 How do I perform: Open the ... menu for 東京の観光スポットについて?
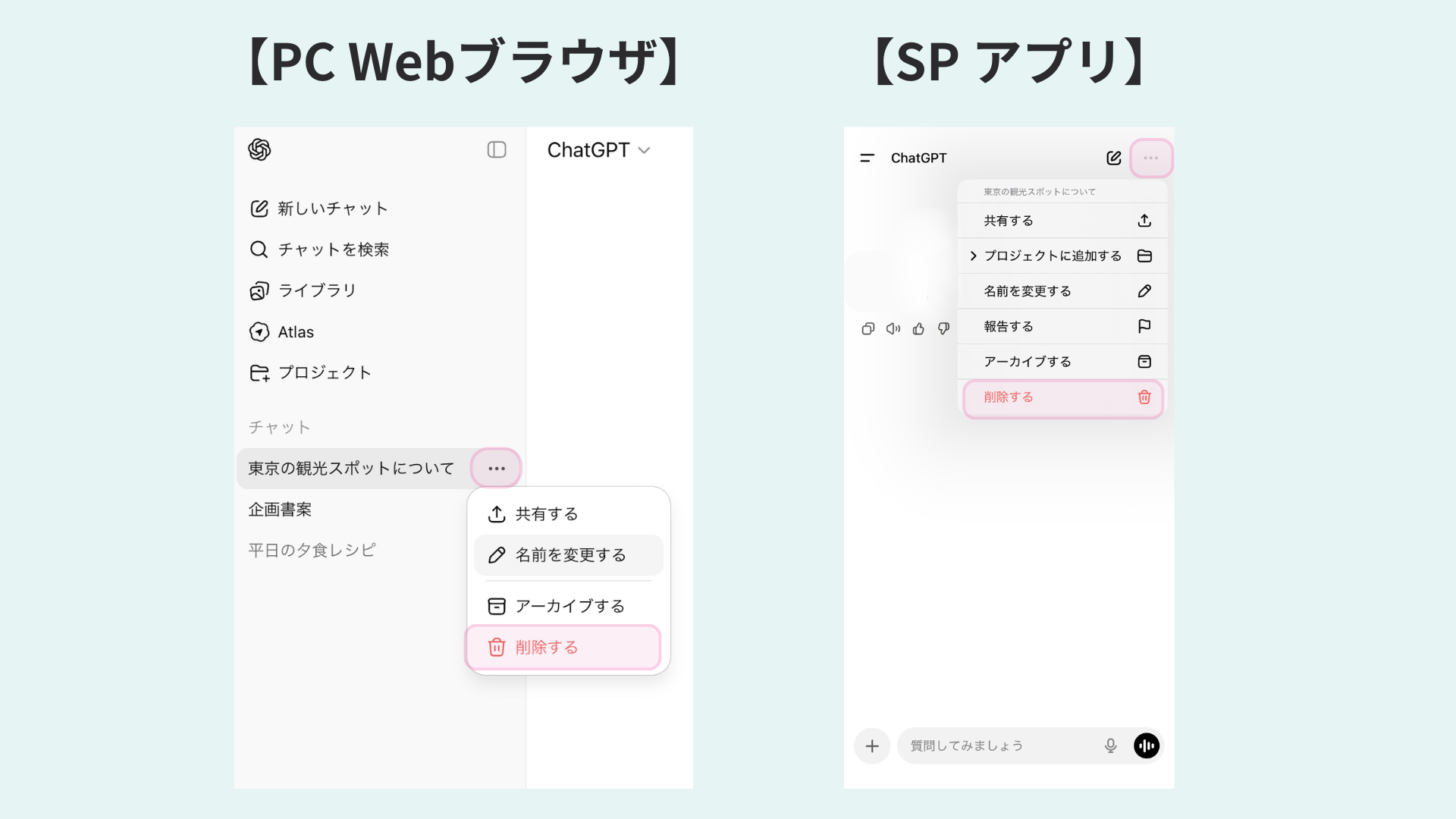pyautogui.click(x=496, y=468)
